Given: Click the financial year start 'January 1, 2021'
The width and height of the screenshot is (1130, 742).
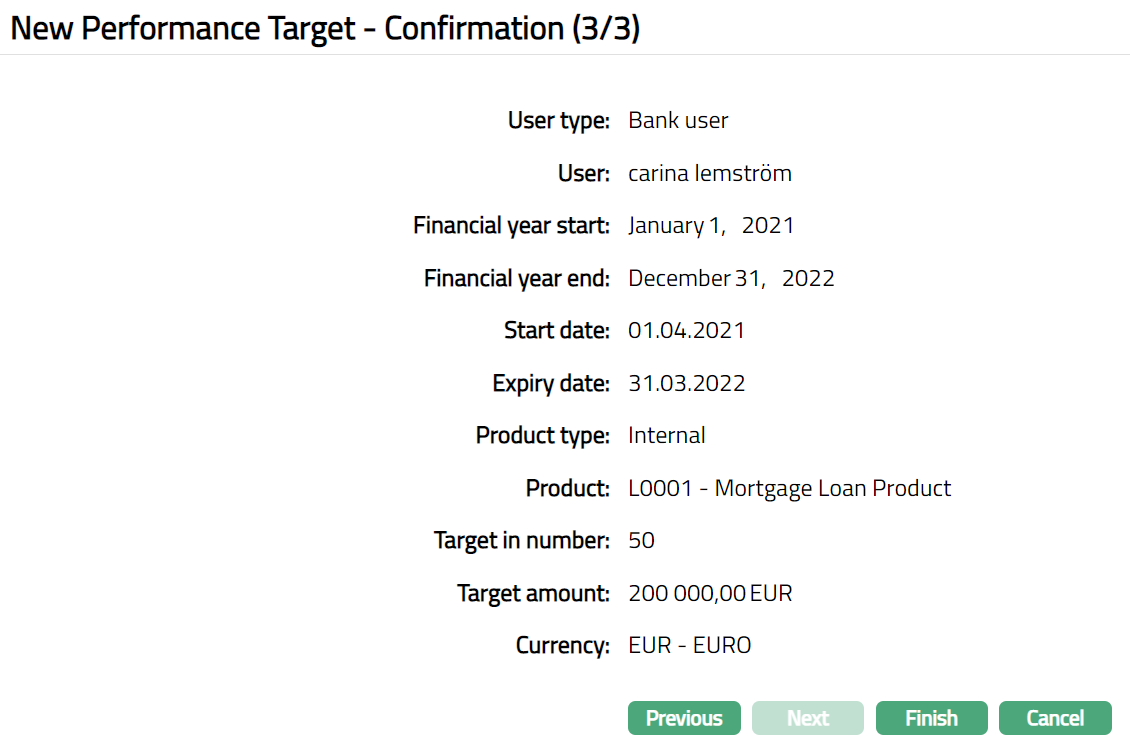Looking at the screenshot, I should pyautogui.click(x=711, y=226).
